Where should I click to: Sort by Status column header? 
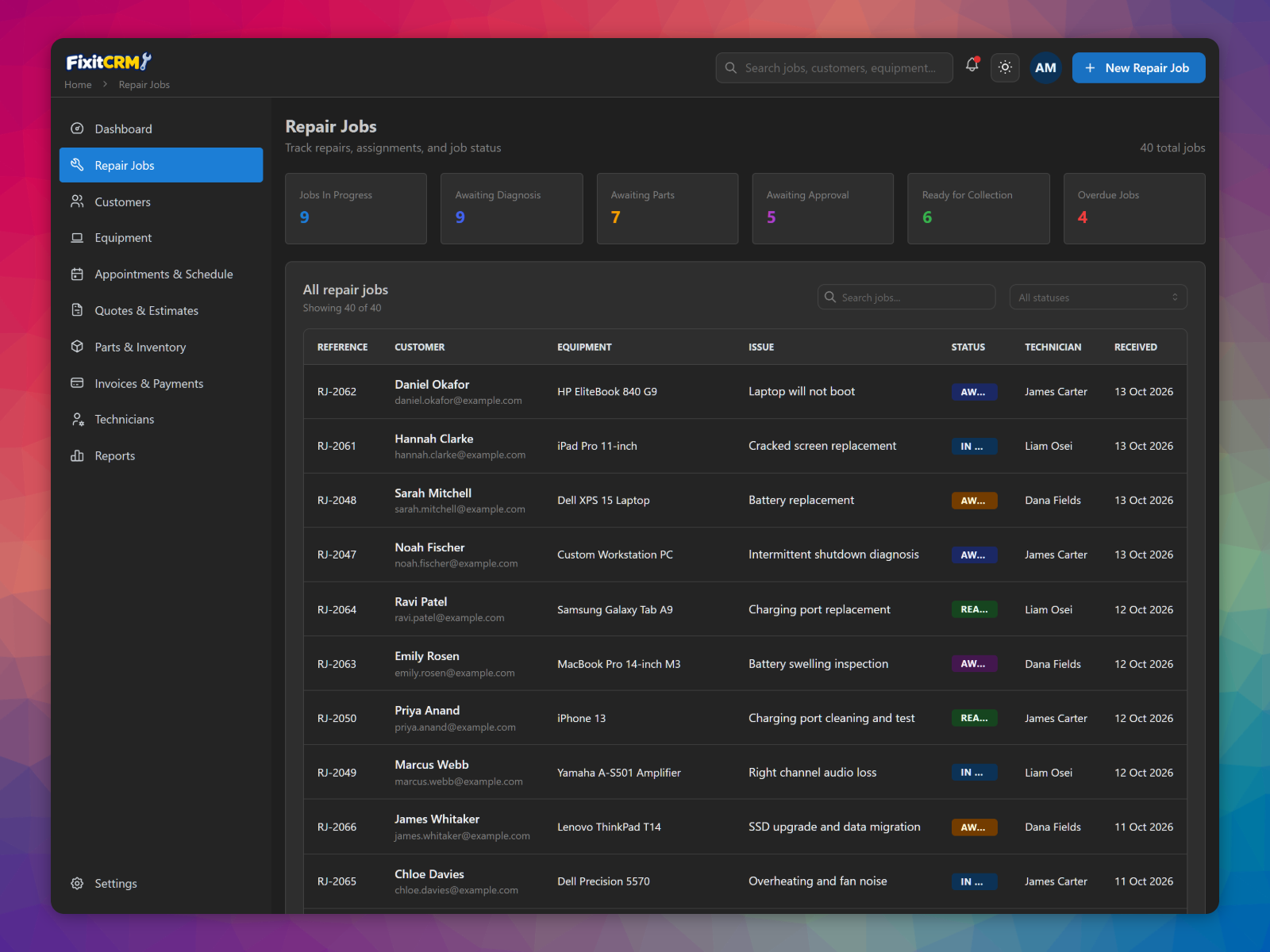[x=968, y=347]
